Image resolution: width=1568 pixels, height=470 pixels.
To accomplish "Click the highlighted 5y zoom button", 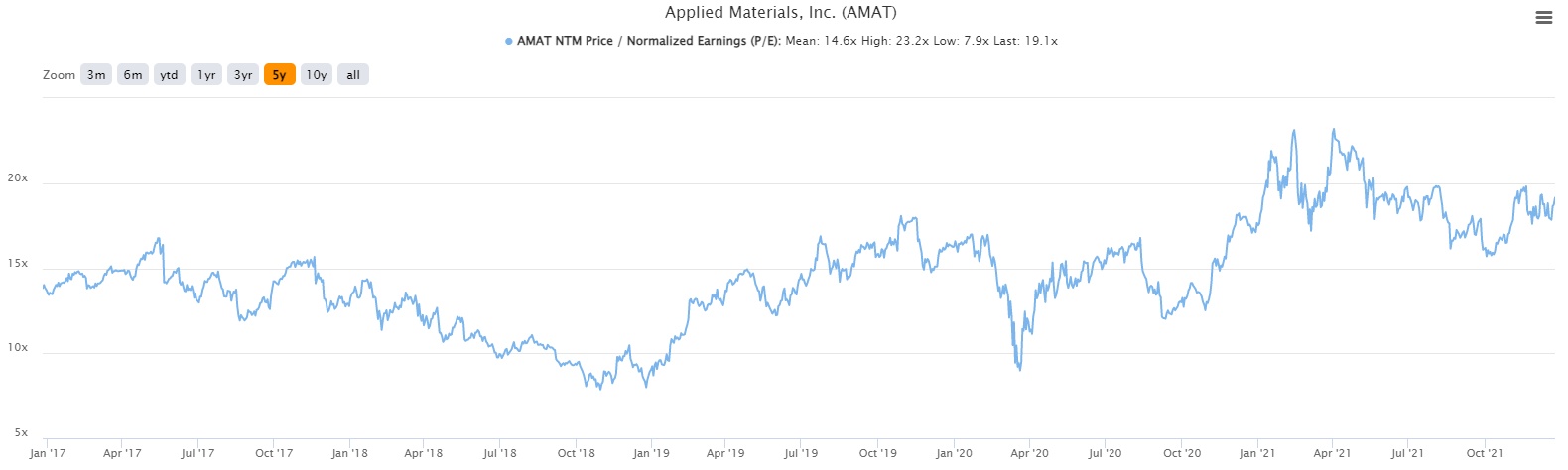I will point(279,75).
